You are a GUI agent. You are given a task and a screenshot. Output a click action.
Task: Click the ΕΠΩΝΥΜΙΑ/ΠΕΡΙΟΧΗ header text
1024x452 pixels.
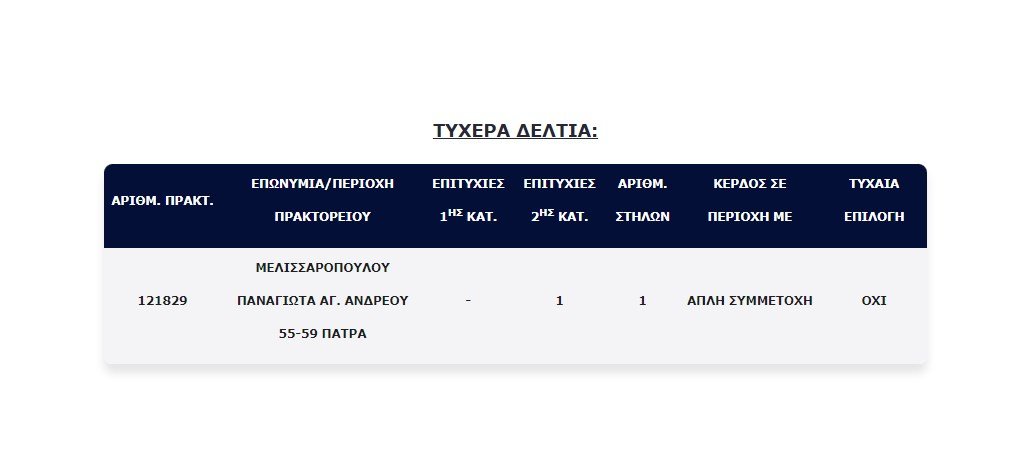pos(323,184)
